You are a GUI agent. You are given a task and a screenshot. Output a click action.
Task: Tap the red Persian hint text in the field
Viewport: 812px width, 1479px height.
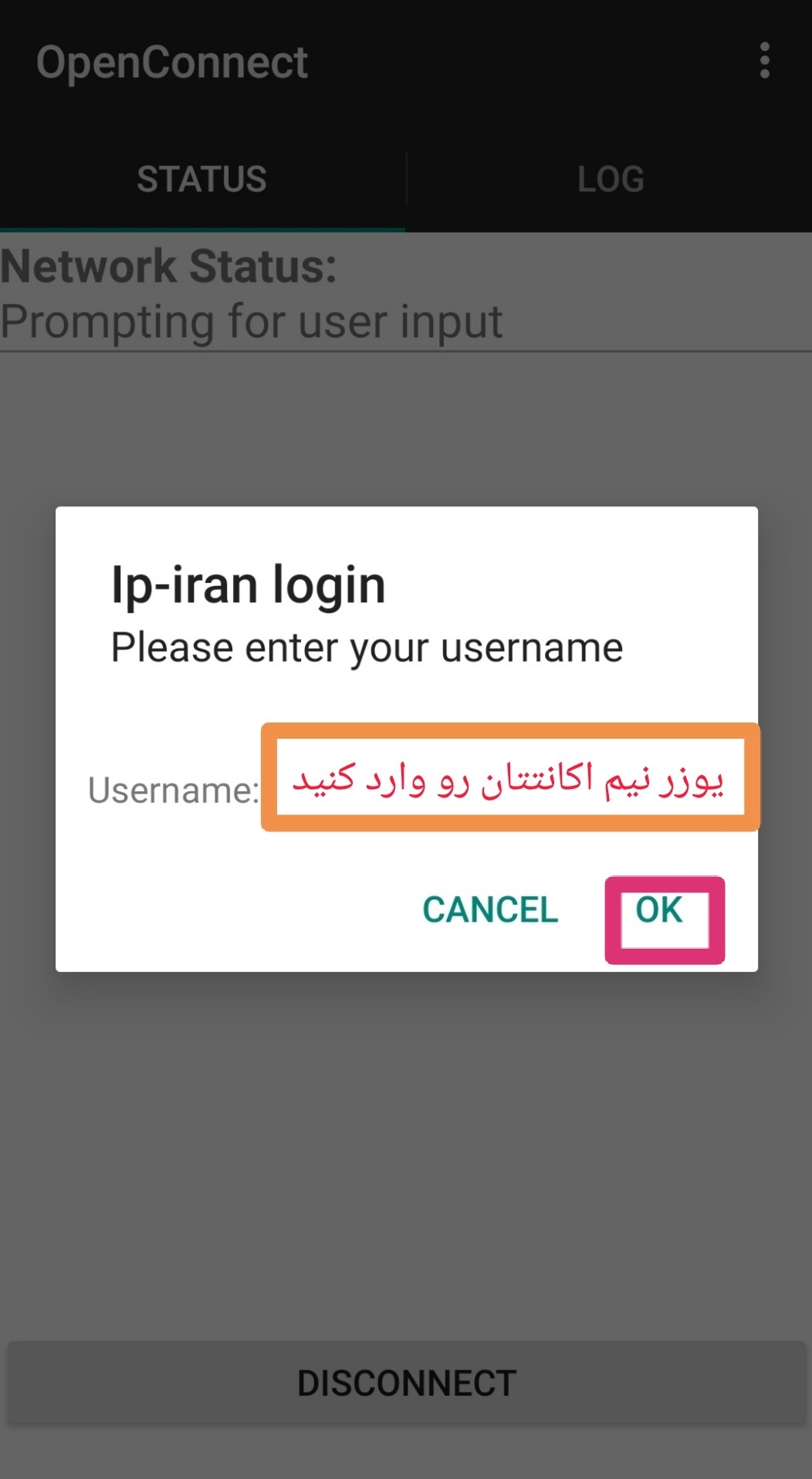508,779
